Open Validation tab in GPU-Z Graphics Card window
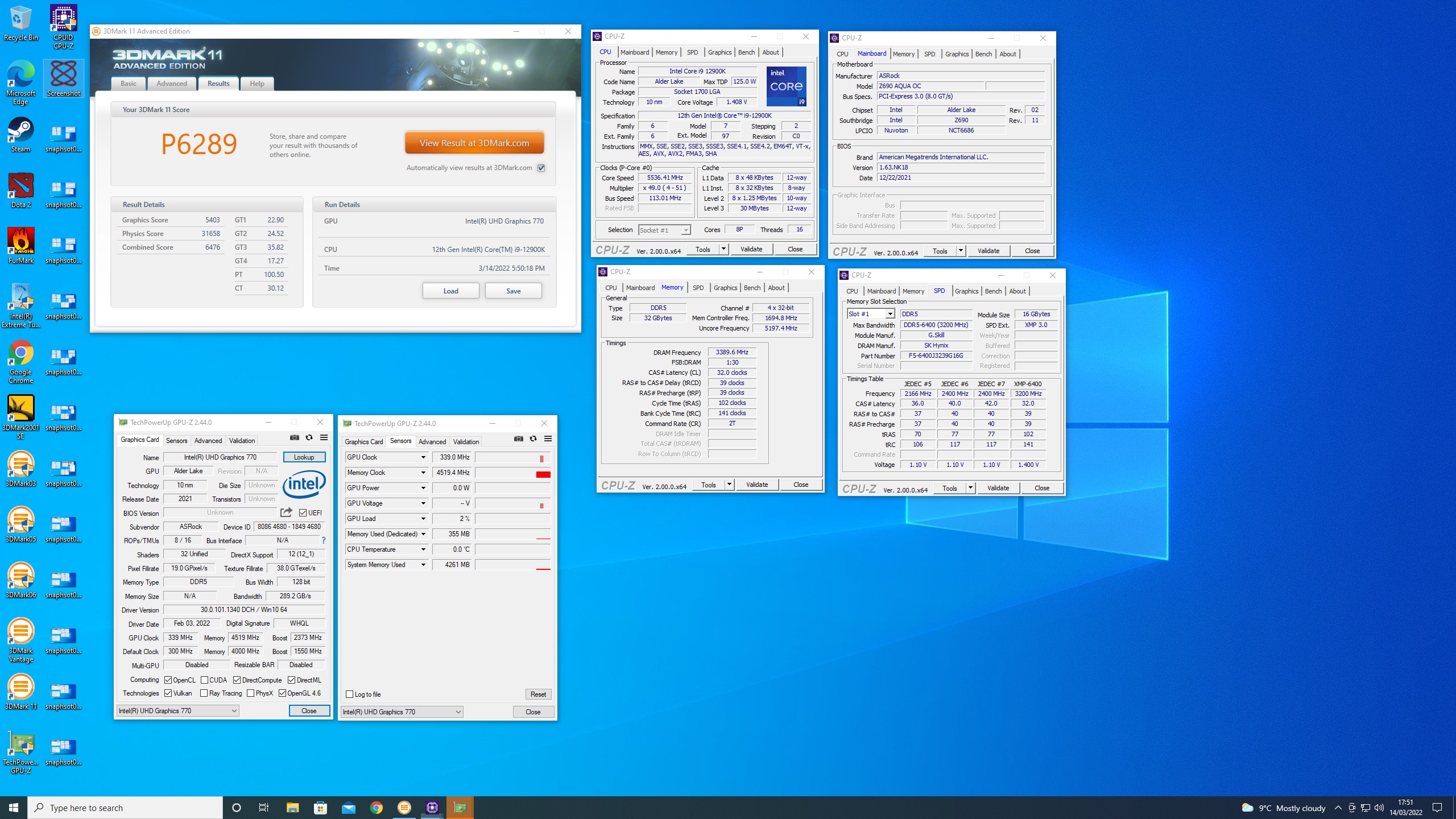This screenshot has width=1456, height=819. pyautogui.click(x=242, y=441)
